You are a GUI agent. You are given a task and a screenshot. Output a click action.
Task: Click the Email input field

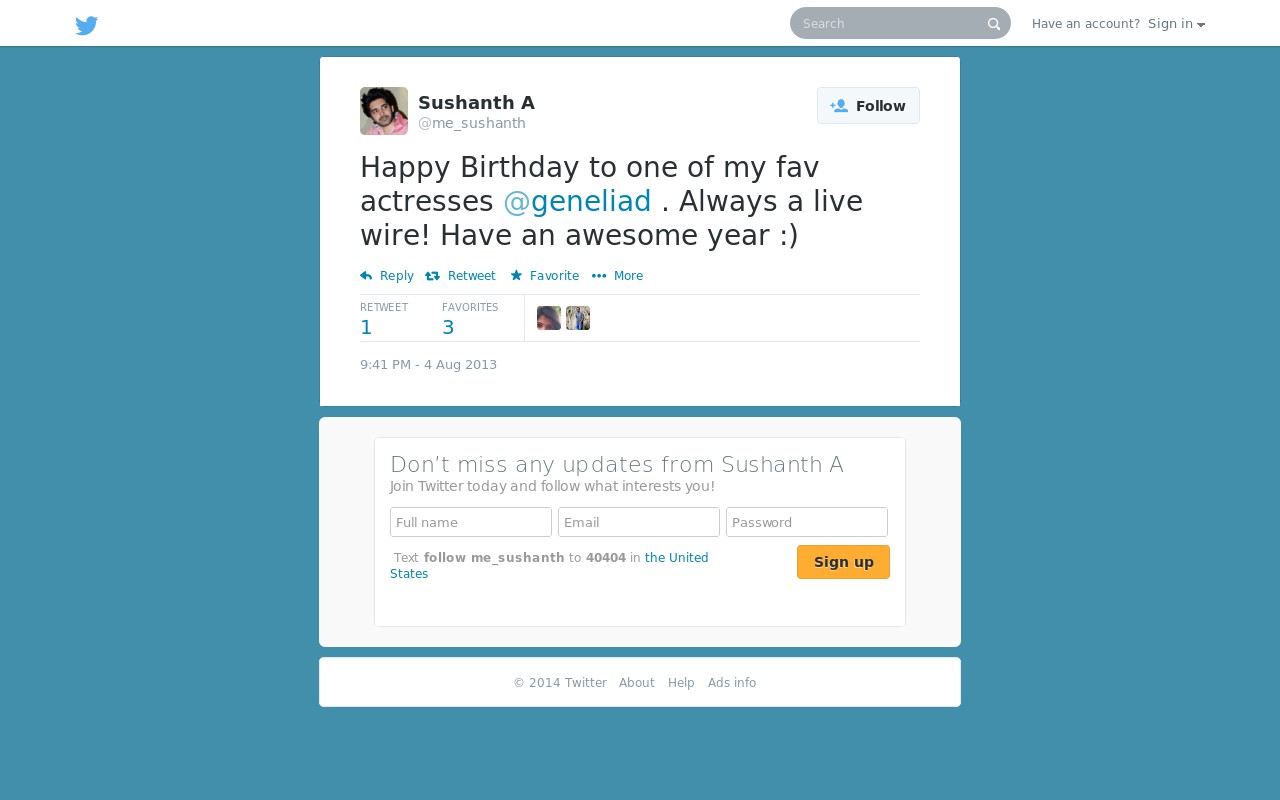(639, 522)
